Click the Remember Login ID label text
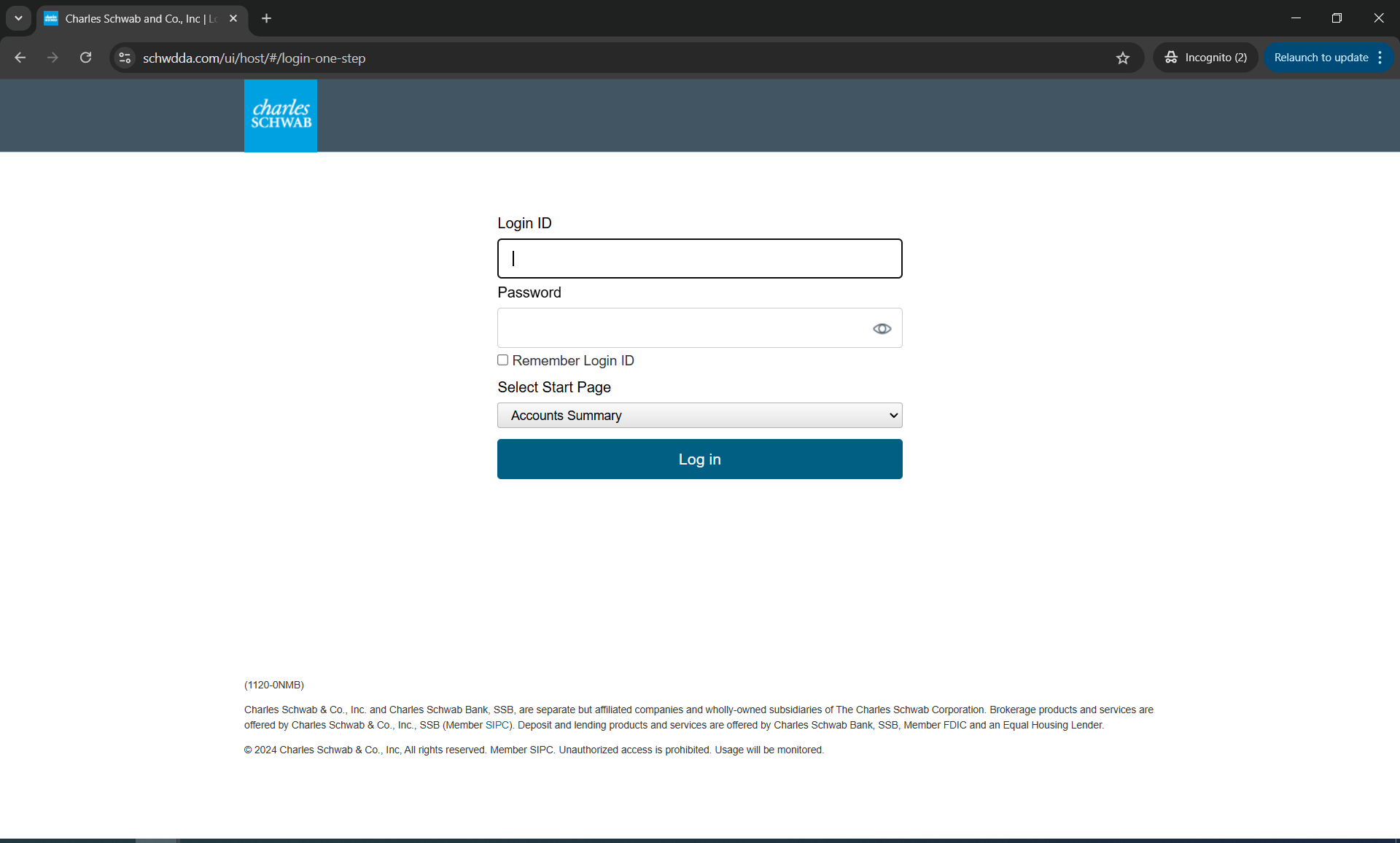The image size is (1400, 843). 573,361
